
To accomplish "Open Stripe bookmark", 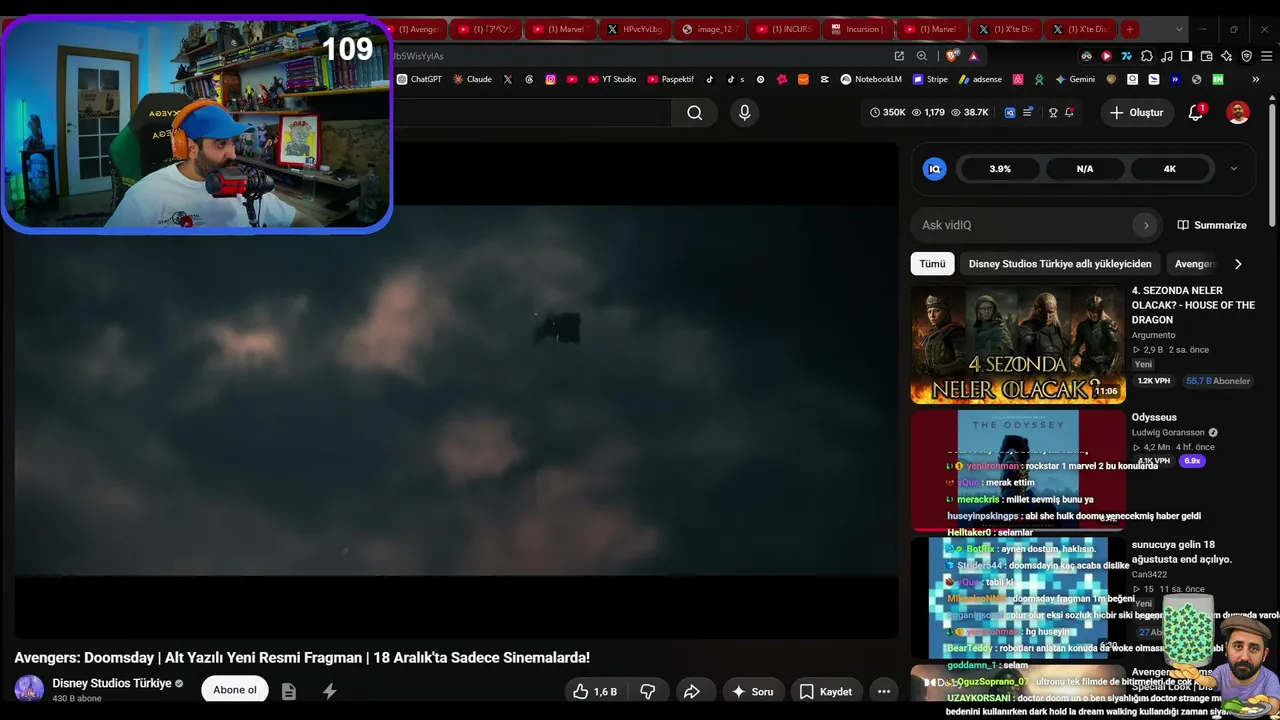I will tap(930, 79).
